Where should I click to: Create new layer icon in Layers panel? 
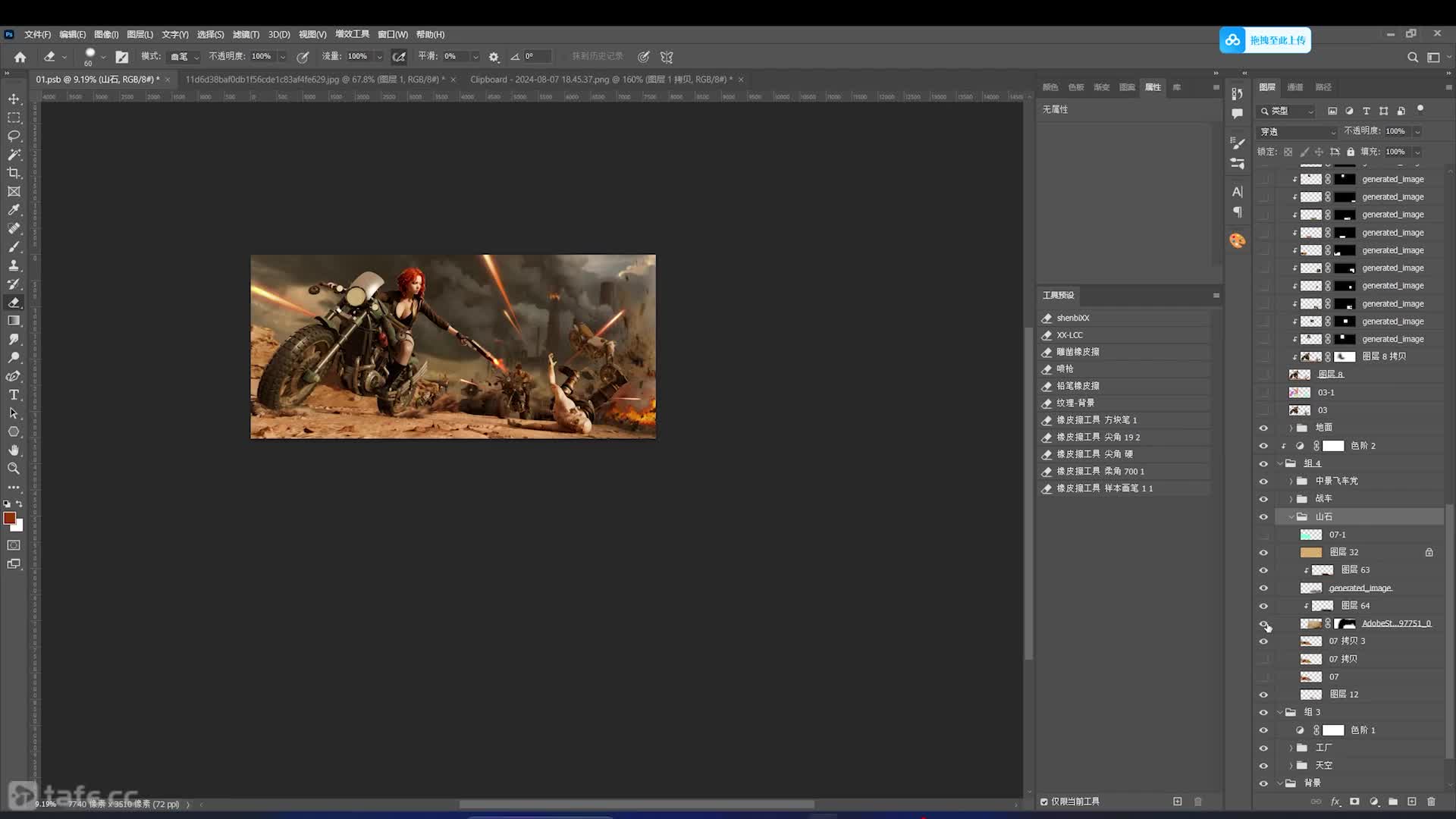[x=1412, y=802]
